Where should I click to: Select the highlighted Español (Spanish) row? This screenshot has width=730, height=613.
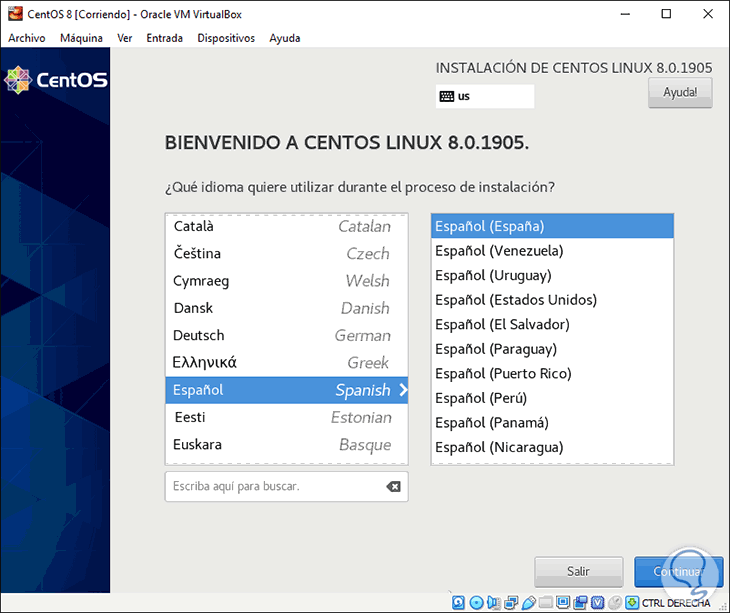click(x=286, y=390)
